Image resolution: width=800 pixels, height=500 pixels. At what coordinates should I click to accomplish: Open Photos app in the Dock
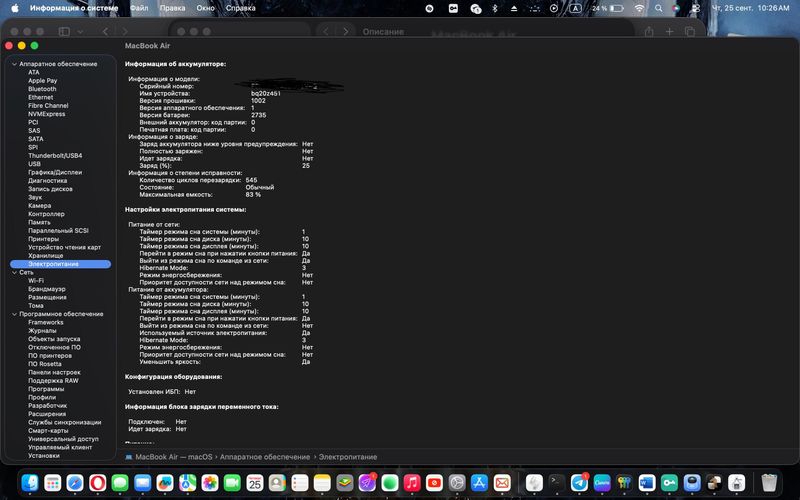(210, 482)
